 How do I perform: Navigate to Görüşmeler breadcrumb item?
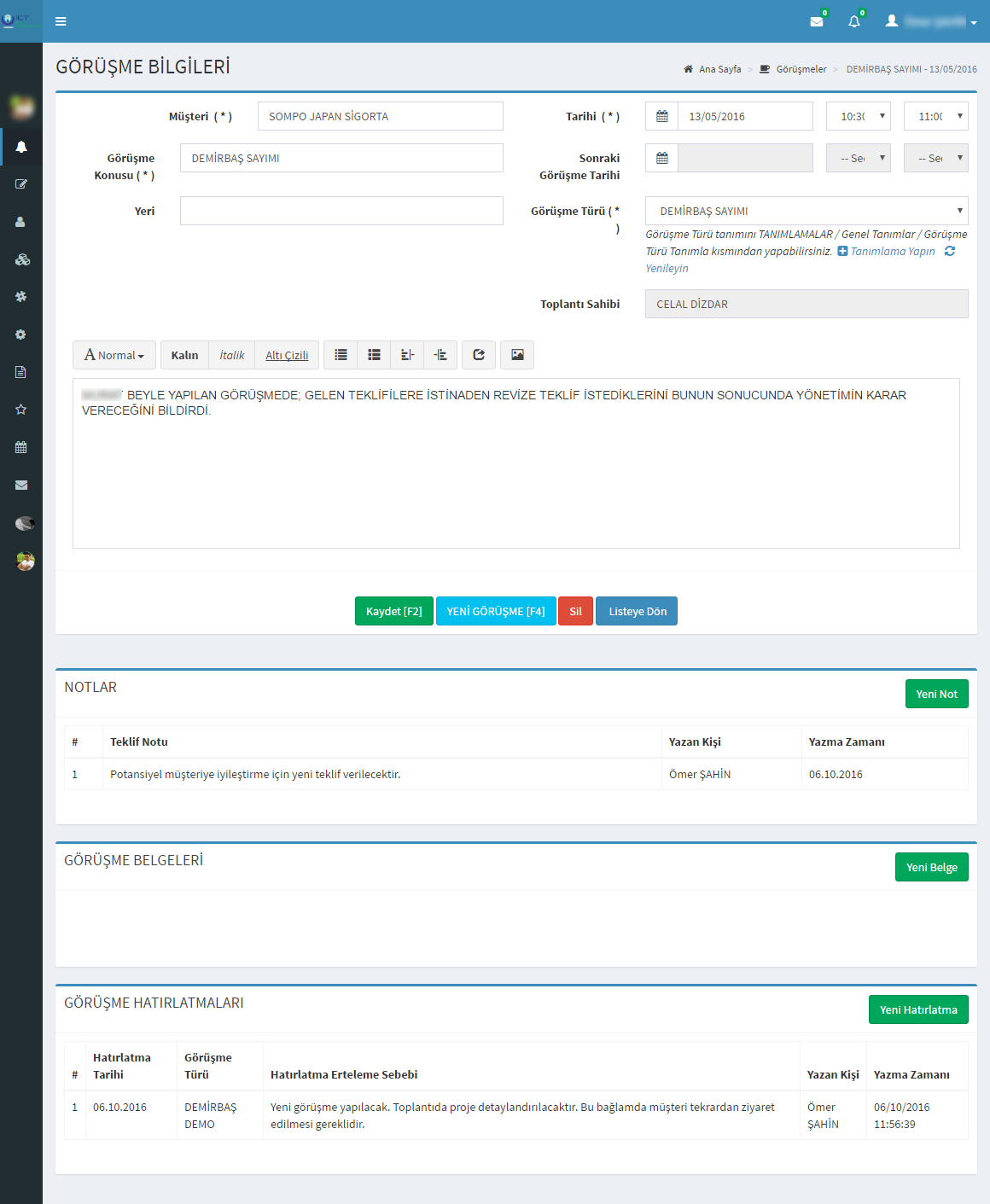point(801,69)
